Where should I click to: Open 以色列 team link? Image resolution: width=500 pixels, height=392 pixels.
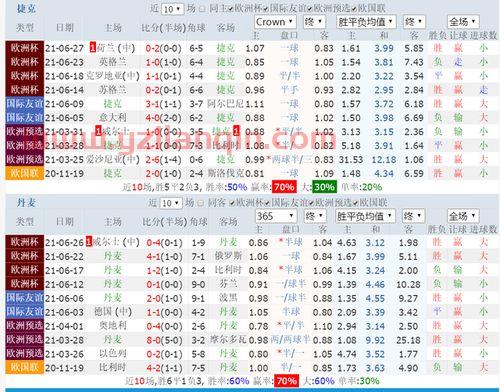(x=113, y=354)
